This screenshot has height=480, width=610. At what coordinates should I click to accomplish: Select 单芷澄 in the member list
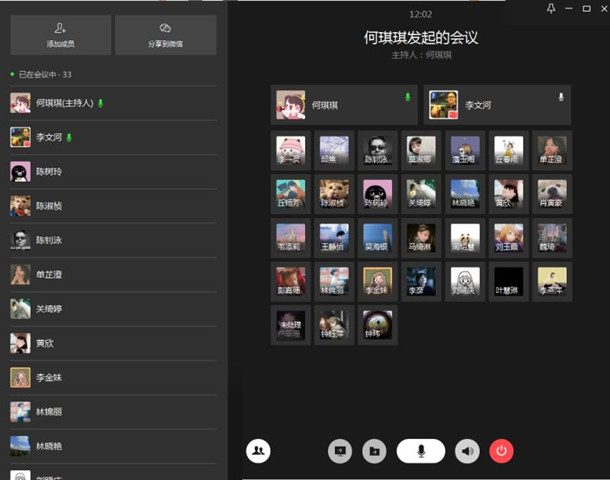click(x=50, y=275)
